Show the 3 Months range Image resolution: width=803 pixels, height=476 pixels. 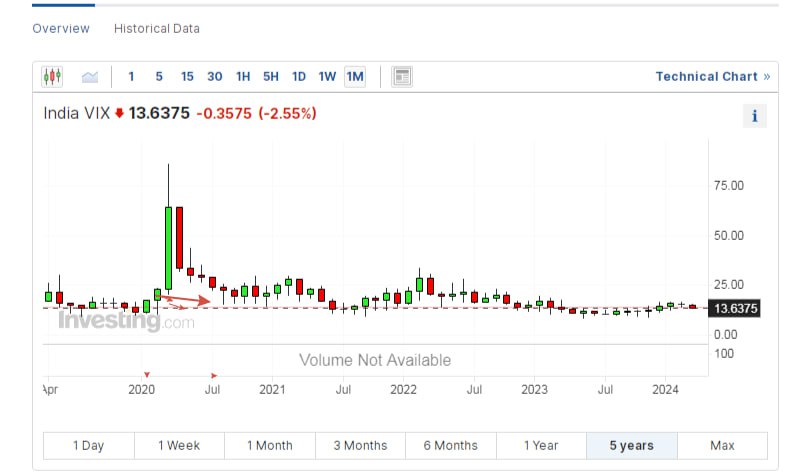pyautogui.click(x=361, y=446)
